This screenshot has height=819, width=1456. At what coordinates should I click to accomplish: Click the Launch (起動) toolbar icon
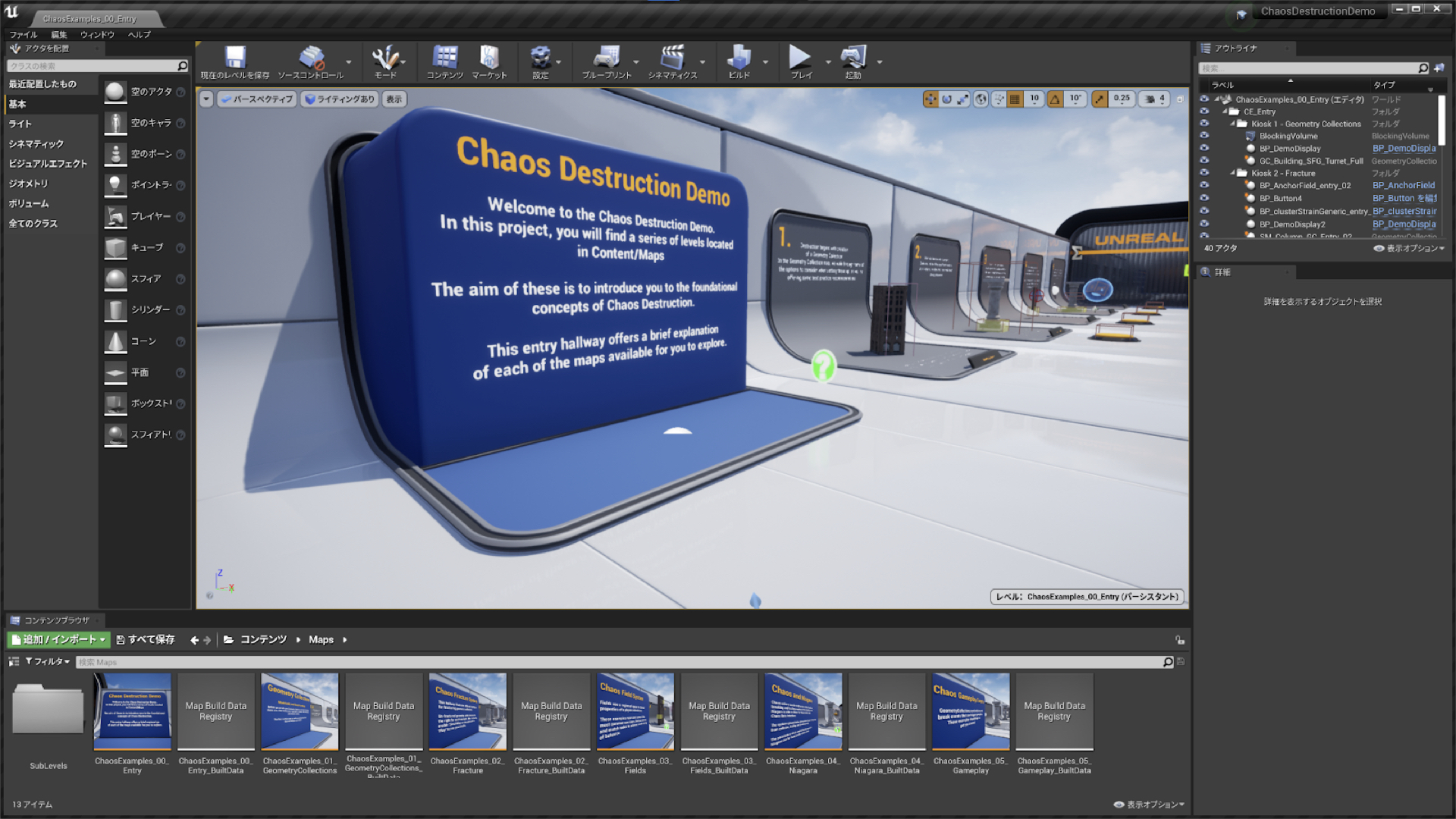(x=853, y=58)
